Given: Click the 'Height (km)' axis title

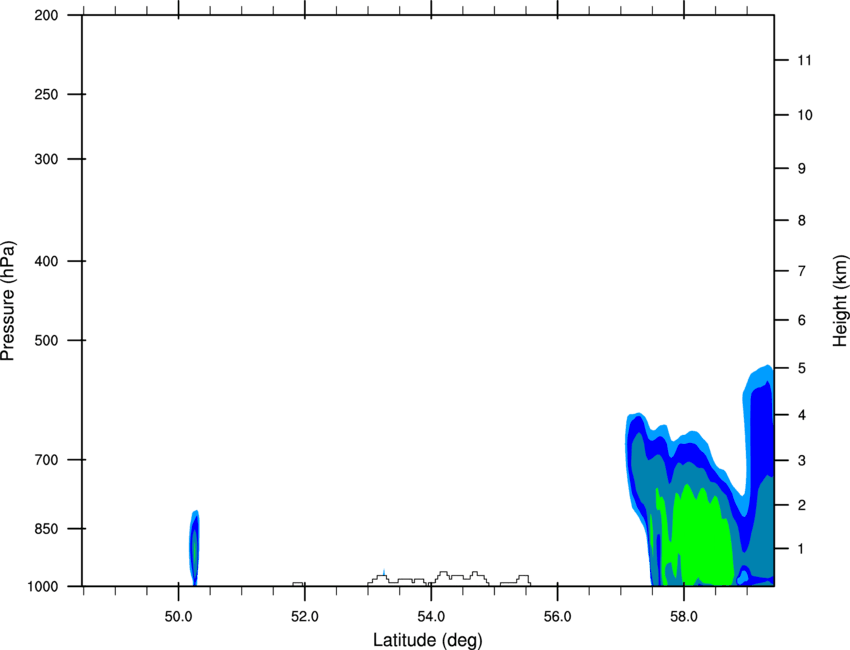Looking at the screenshot, I should (840, 301).
